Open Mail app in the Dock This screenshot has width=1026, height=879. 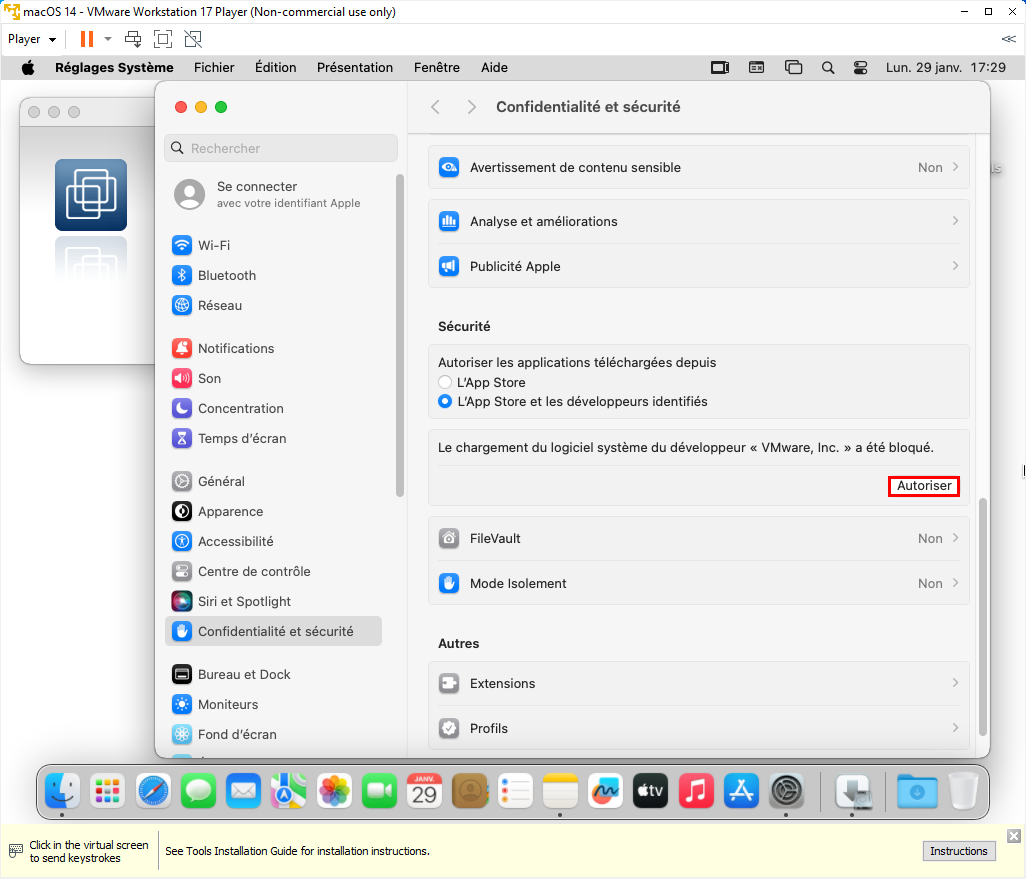coord(243,791)
